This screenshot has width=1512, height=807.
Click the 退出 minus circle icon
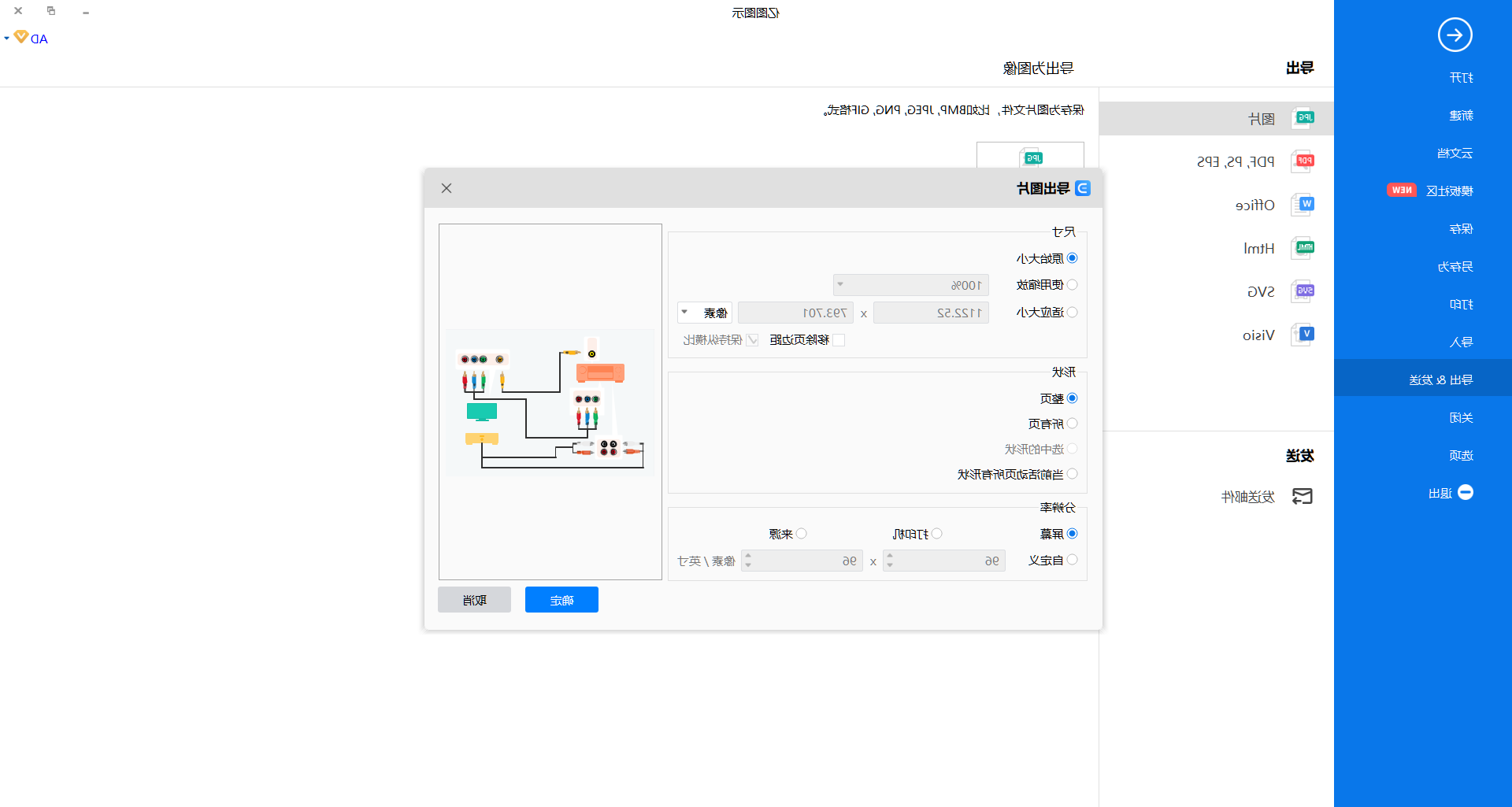(1466, 492)
